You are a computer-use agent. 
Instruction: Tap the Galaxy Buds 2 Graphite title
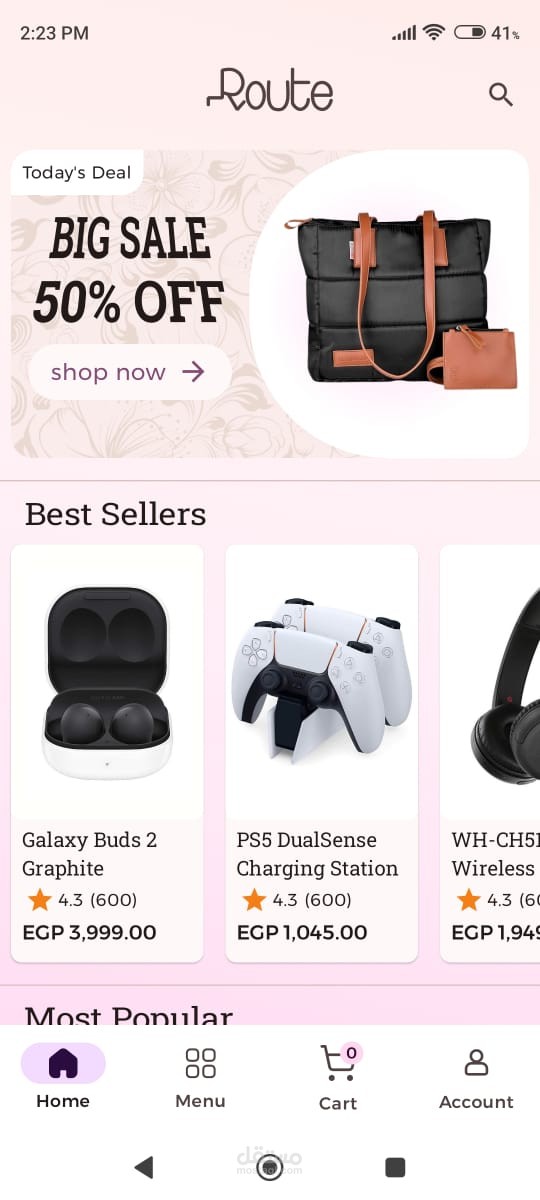[x=90, y=854]
